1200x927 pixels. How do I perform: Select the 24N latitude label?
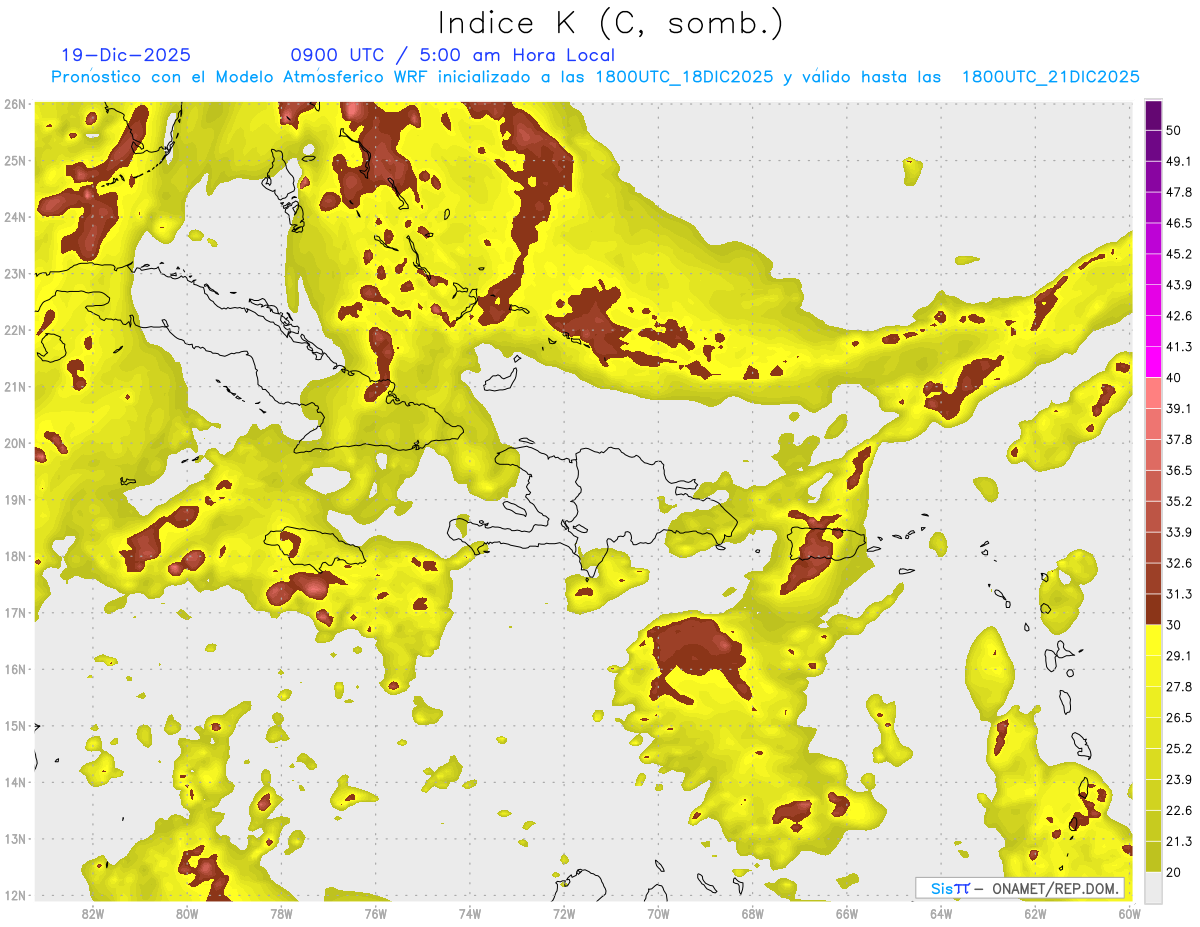tap(14, 217)
